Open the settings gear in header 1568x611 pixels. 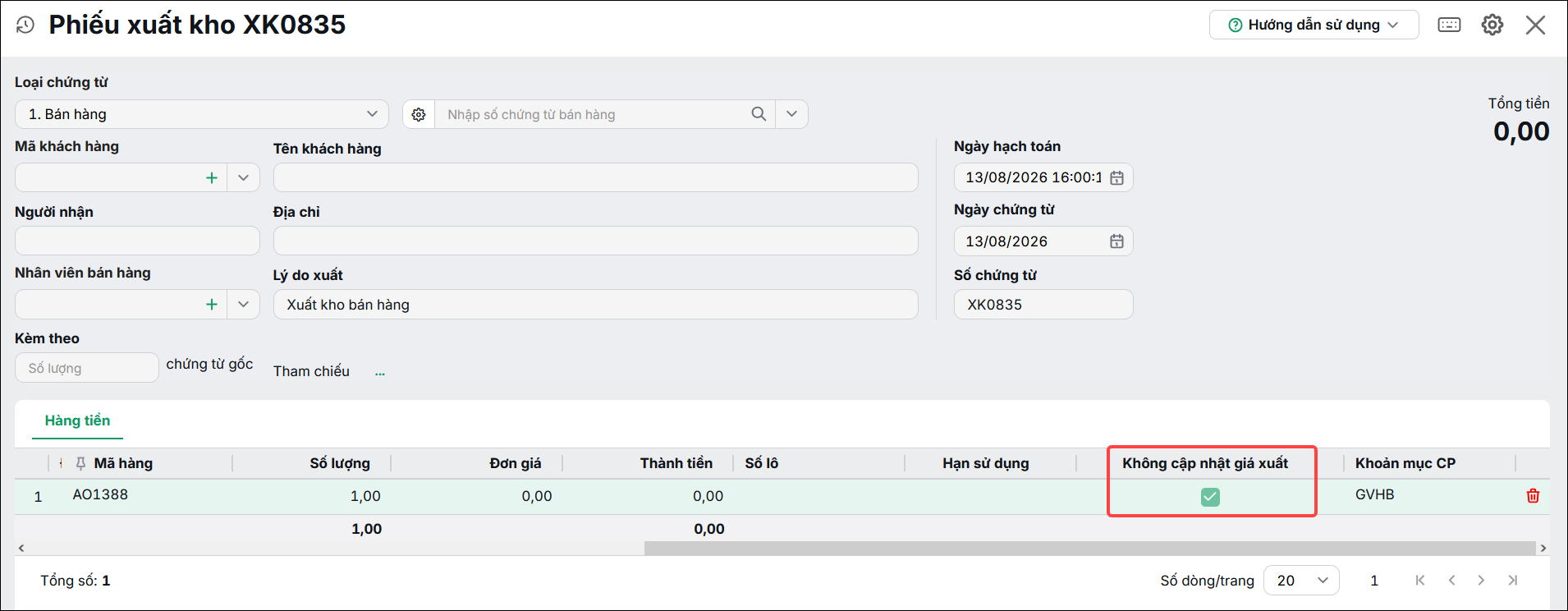tap(1492, 25)
